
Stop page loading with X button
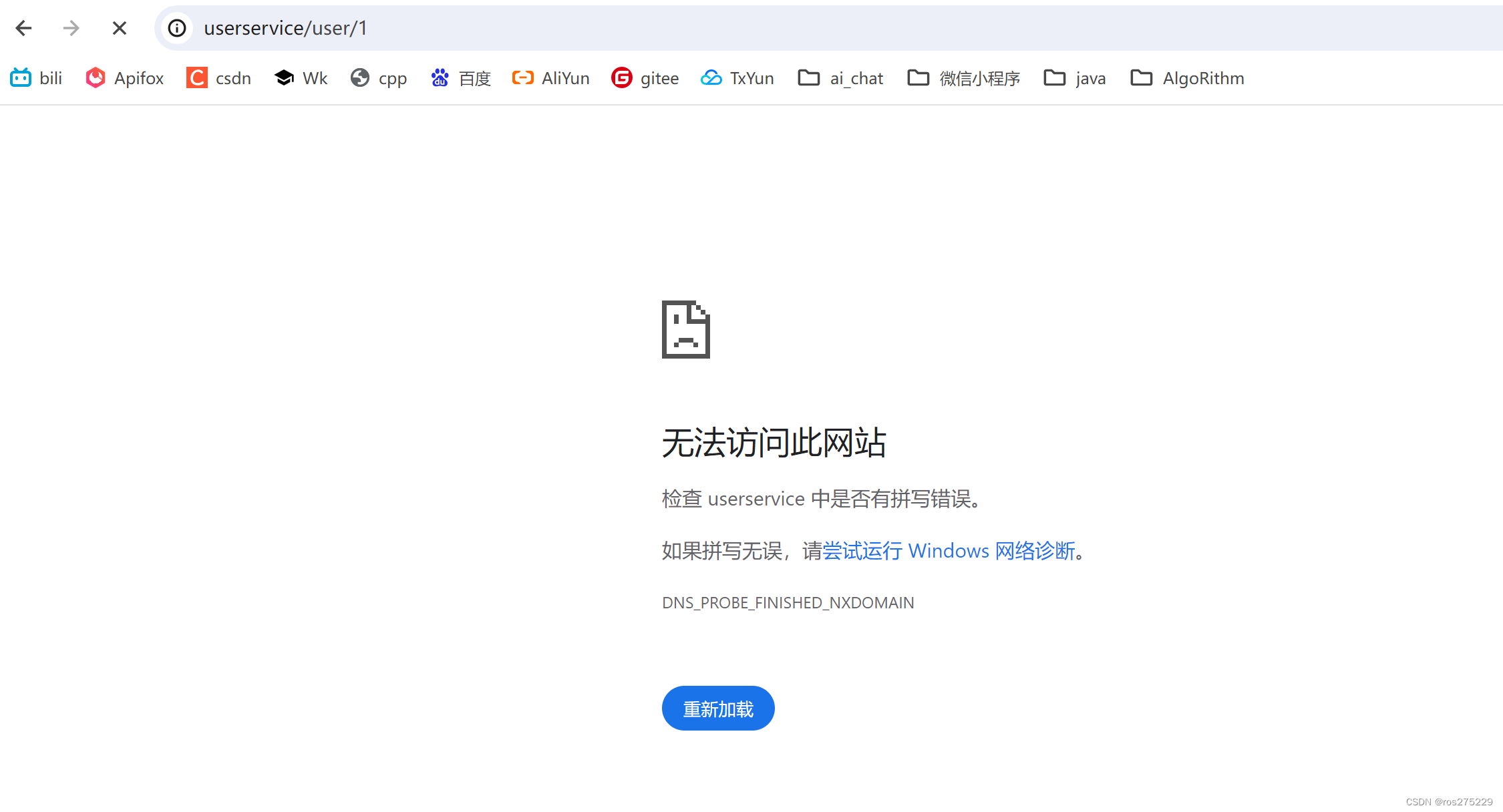pyautogui.click(x=120, y=28)
